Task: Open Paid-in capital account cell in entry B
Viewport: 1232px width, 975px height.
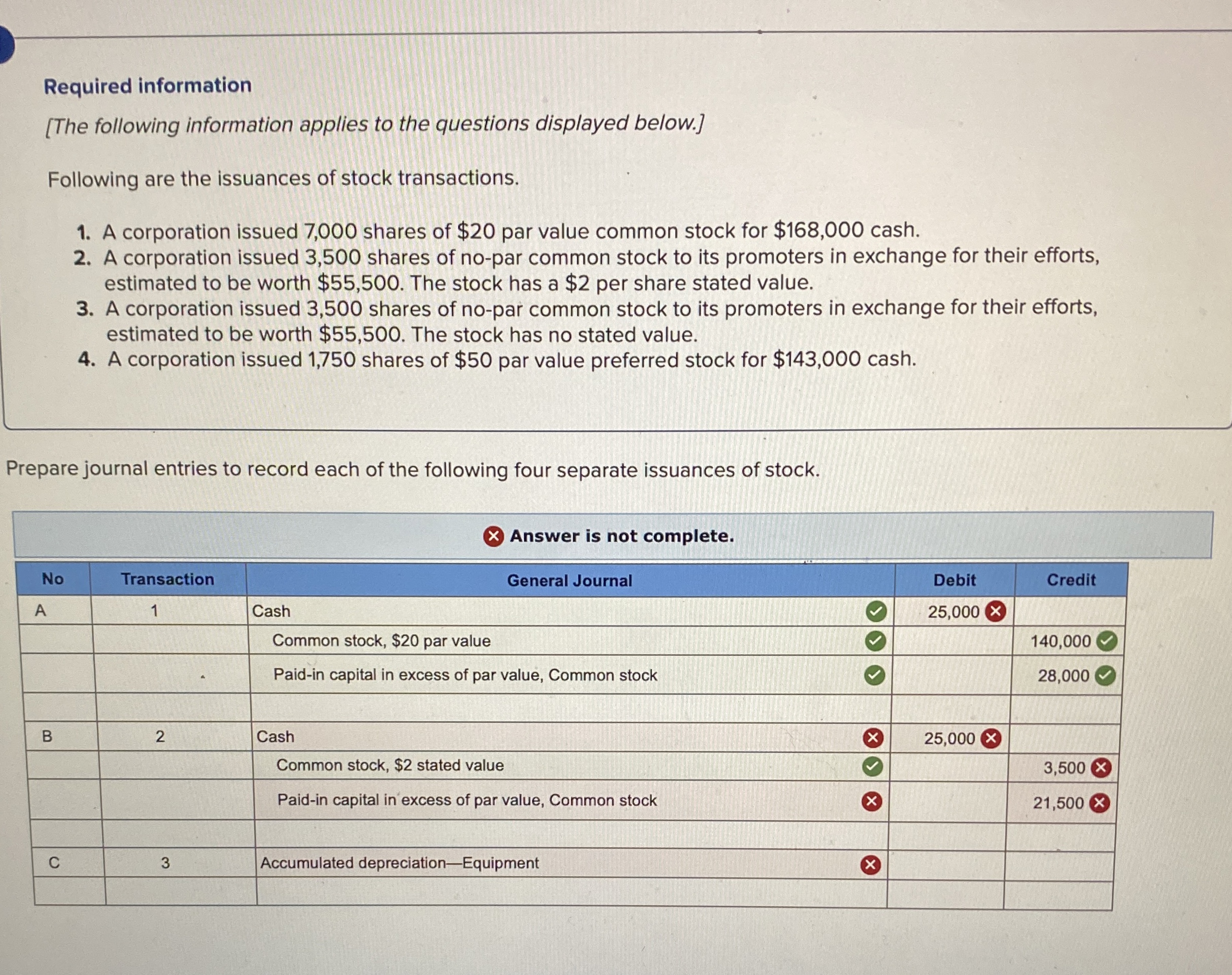Action: (x=467, y=800)
